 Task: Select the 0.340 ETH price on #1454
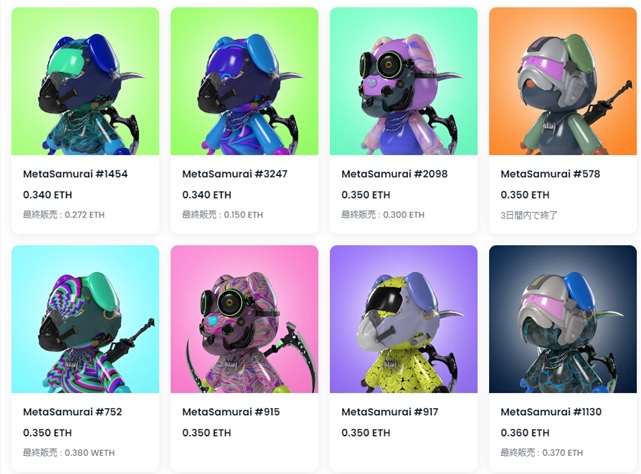pos(47,195)
